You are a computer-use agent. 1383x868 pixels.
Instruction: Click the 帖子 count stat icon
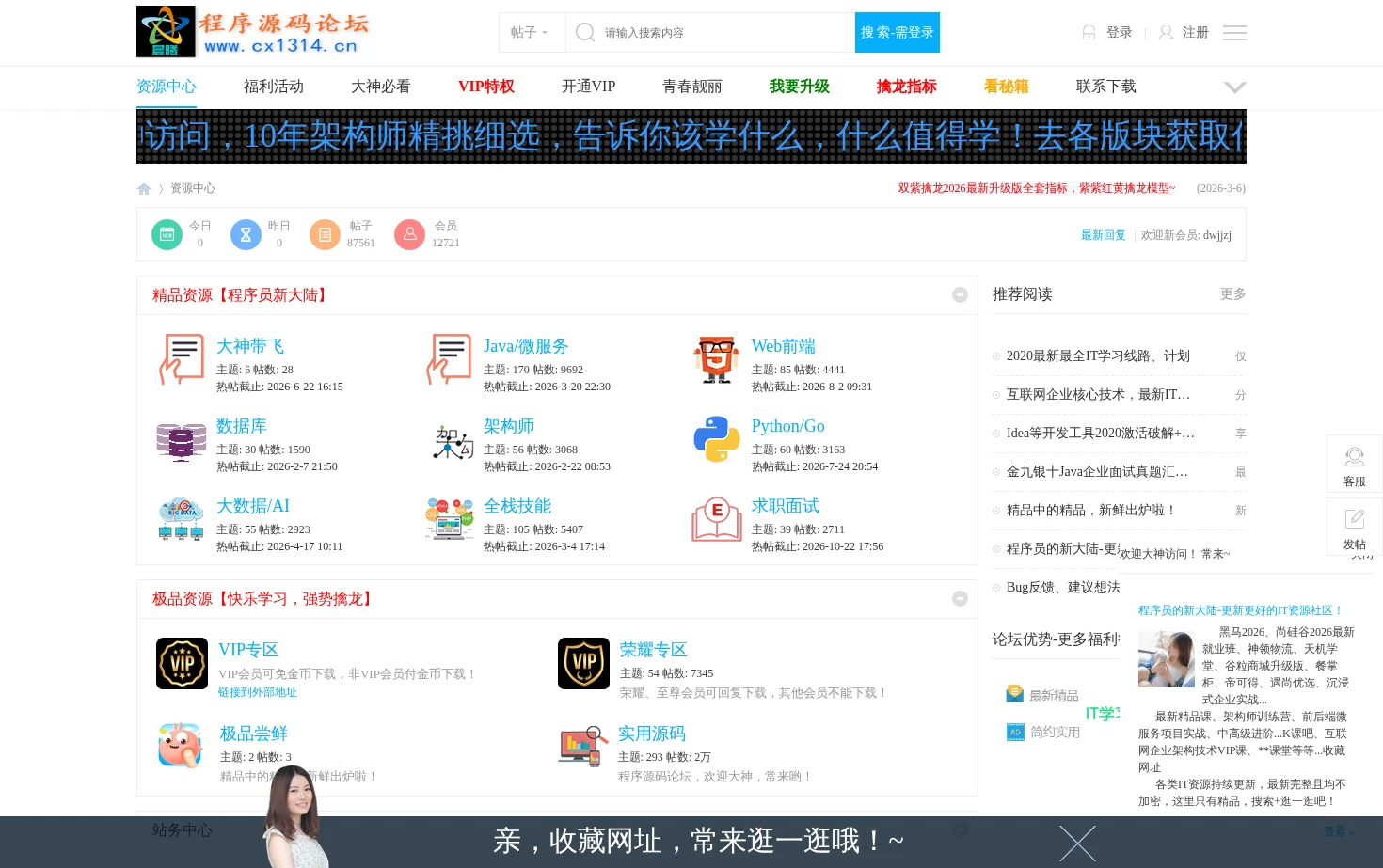(325, 234)
